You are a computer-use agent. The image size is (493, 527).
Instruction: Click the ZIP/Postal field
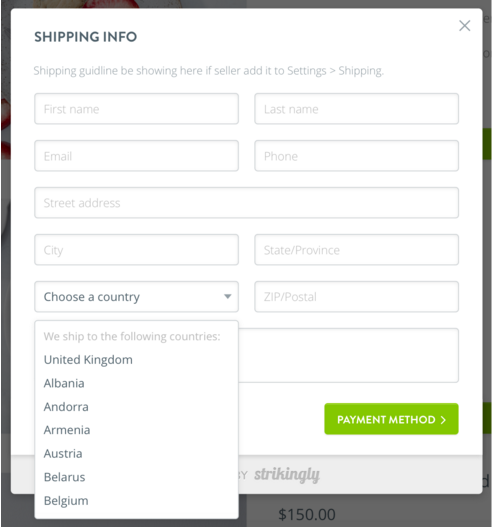(x=357, y=296)
